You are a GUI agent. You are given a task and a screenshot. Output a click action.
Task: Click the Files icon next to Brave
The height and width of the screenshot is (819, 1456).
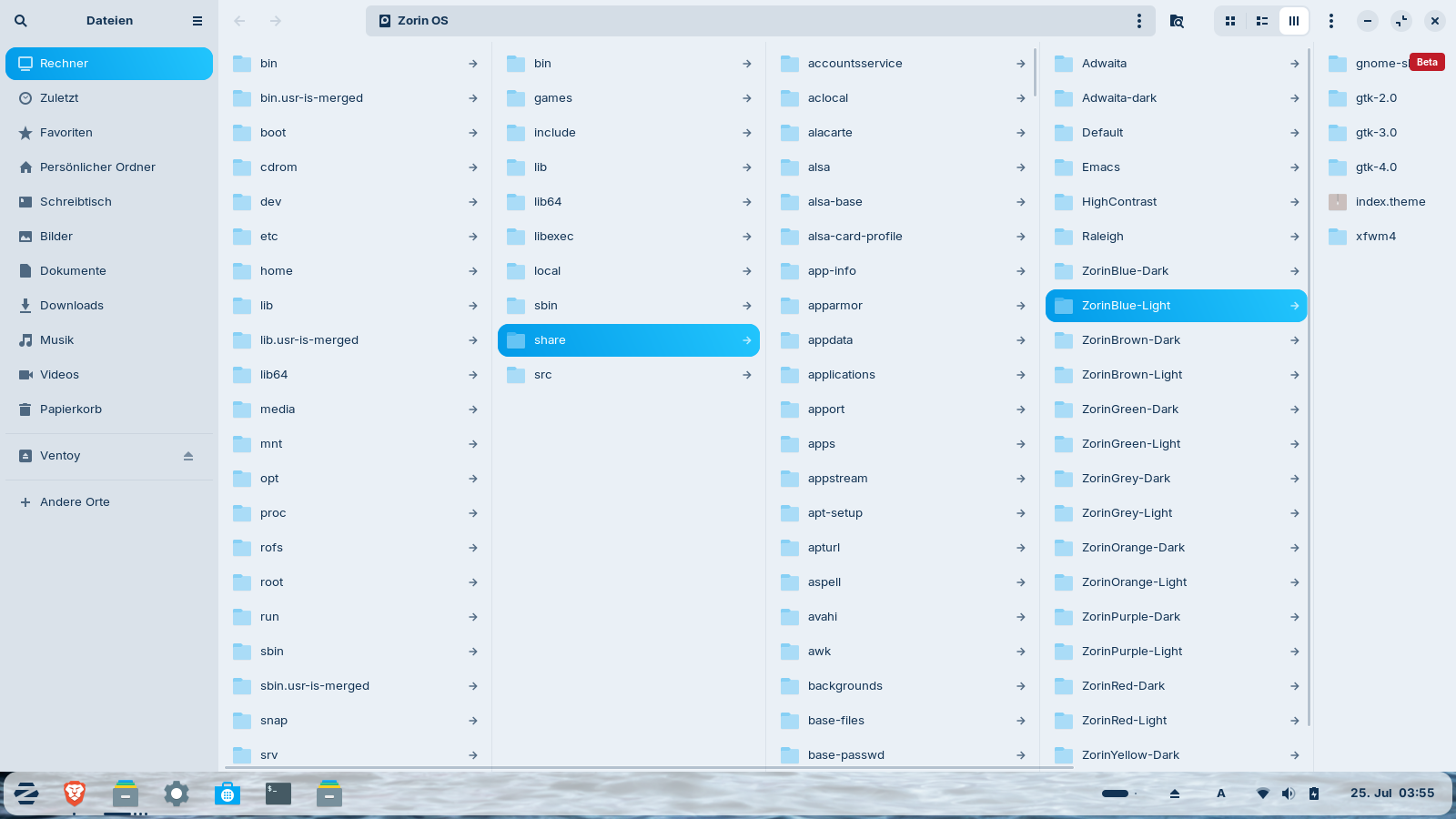126,794
